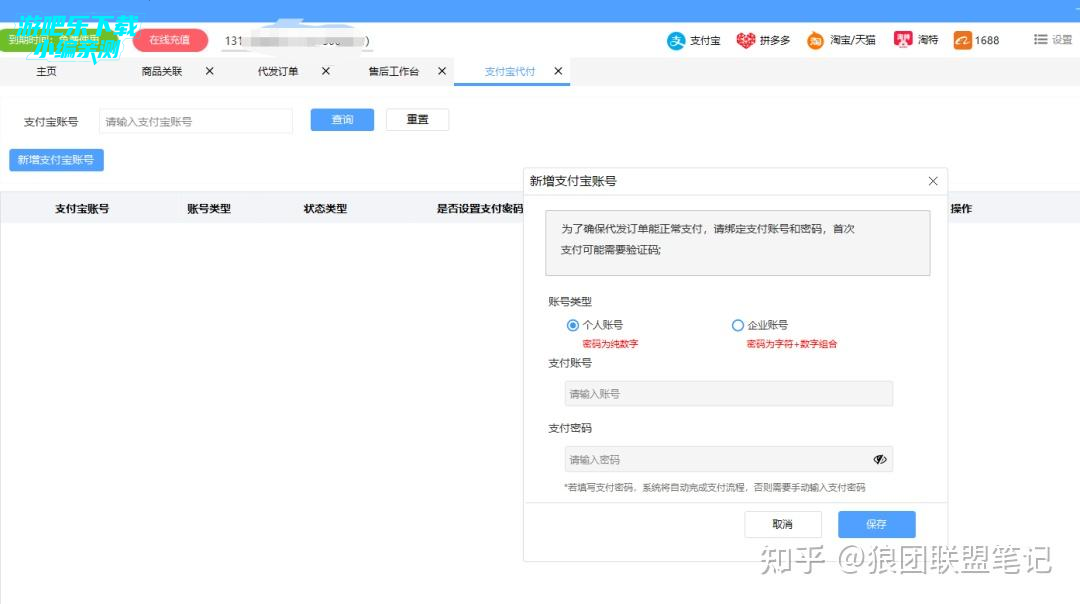Click the 在线充值 recharge button
The width and height of the screenshot is (1080, 604).
tap(170, 40)
